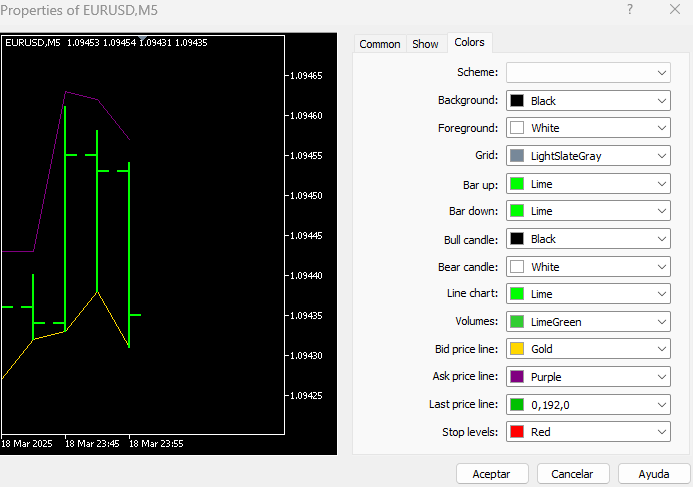Click the Cancelar button

coord(573,474)
